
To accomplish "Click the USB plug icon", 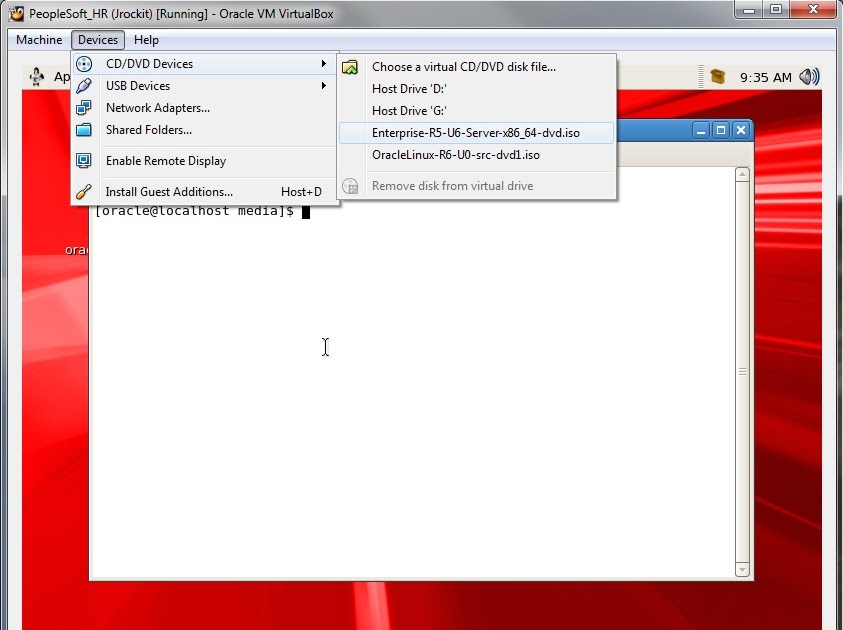I will click(84, 86).
